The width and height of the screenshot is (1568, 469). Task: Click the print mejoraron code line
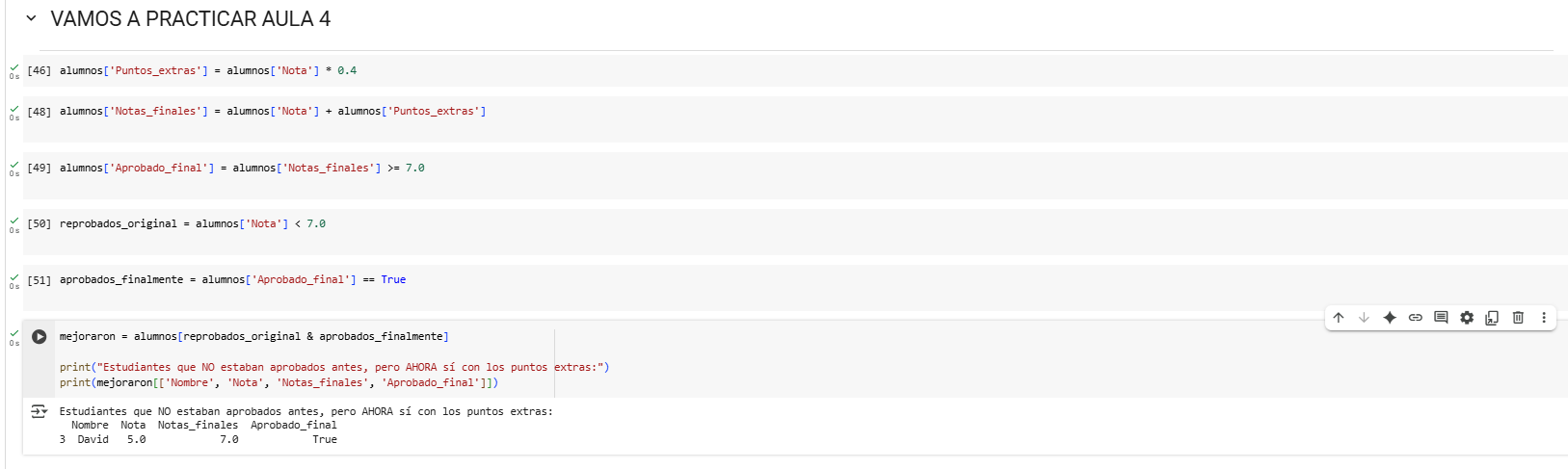(279, 382)
